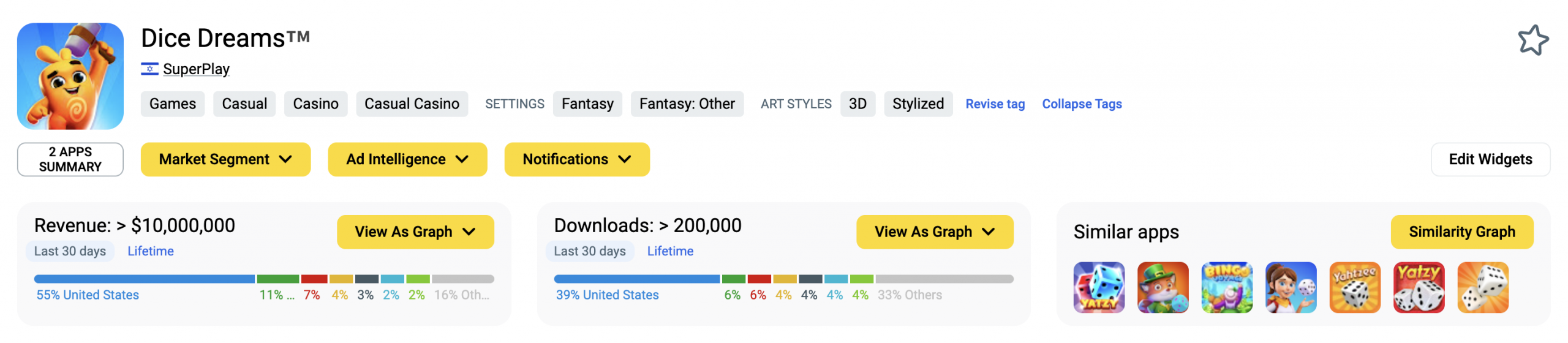This screenshot has height=343, width=1568.
Task: Open the blue Yatzy dice similar app
Action: [x=1099, y=287]
